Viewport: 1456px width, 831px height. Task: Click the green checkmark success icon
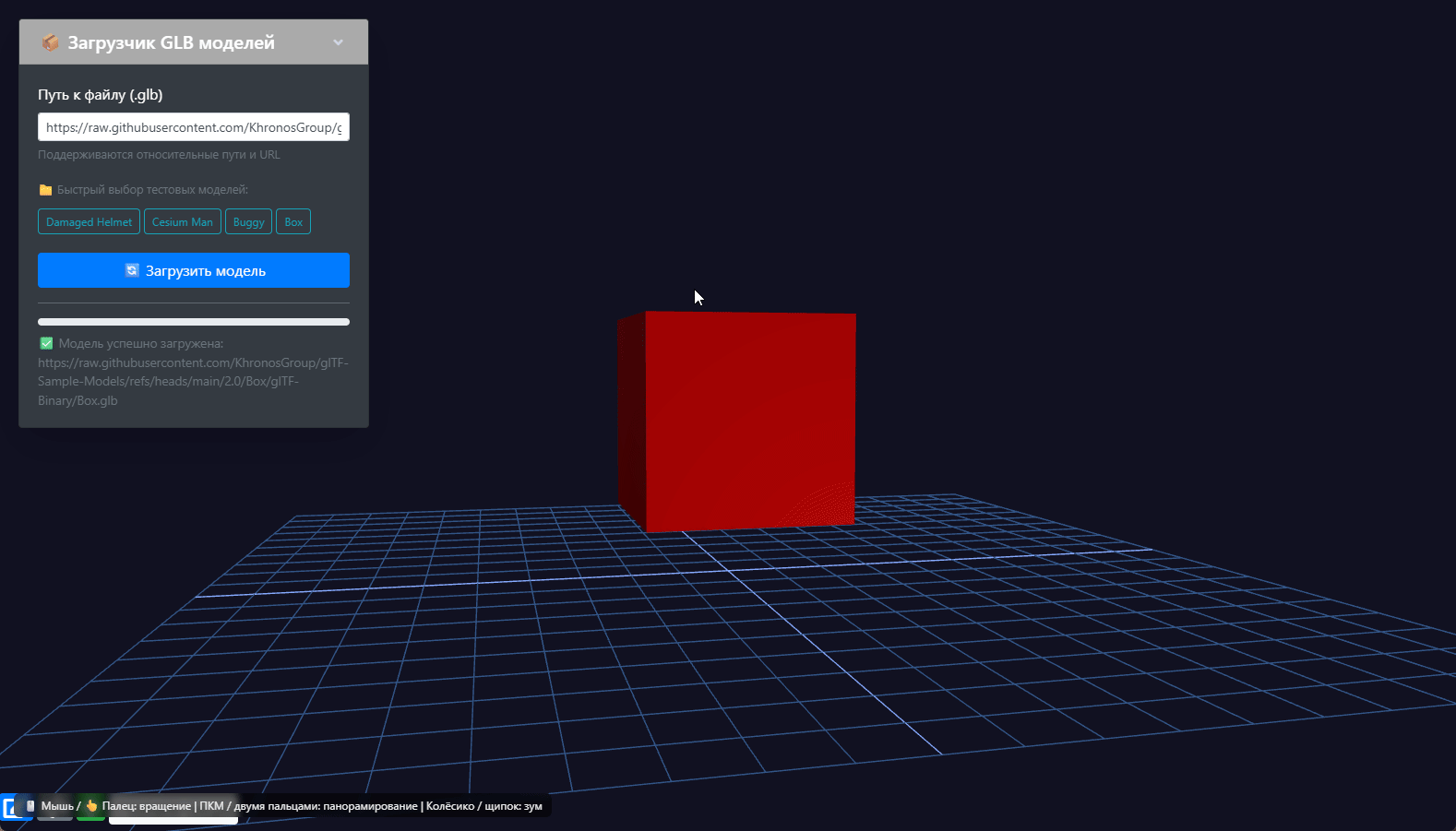point(46,343)
